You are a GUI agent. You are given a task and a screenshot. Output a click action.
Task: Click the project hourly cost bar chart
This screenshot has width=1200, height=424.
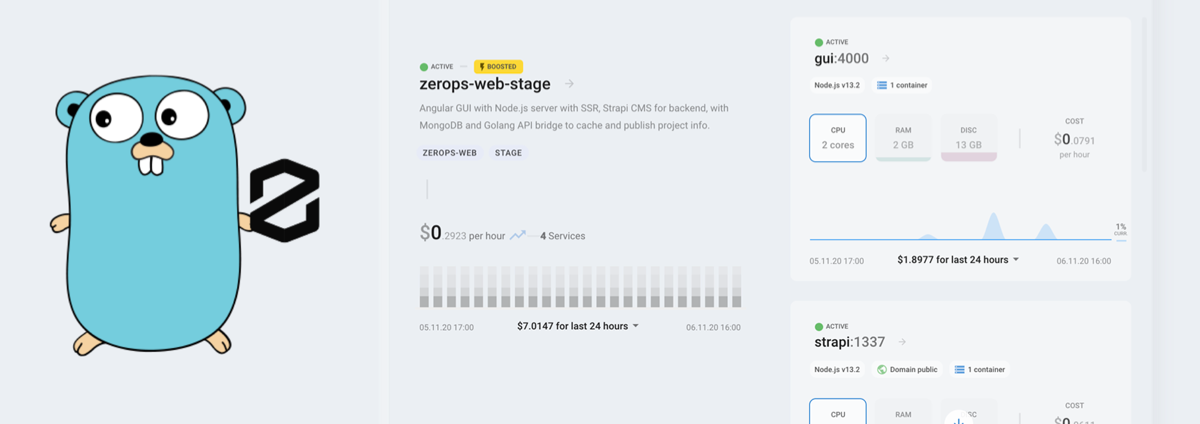(x=580, y=287)
